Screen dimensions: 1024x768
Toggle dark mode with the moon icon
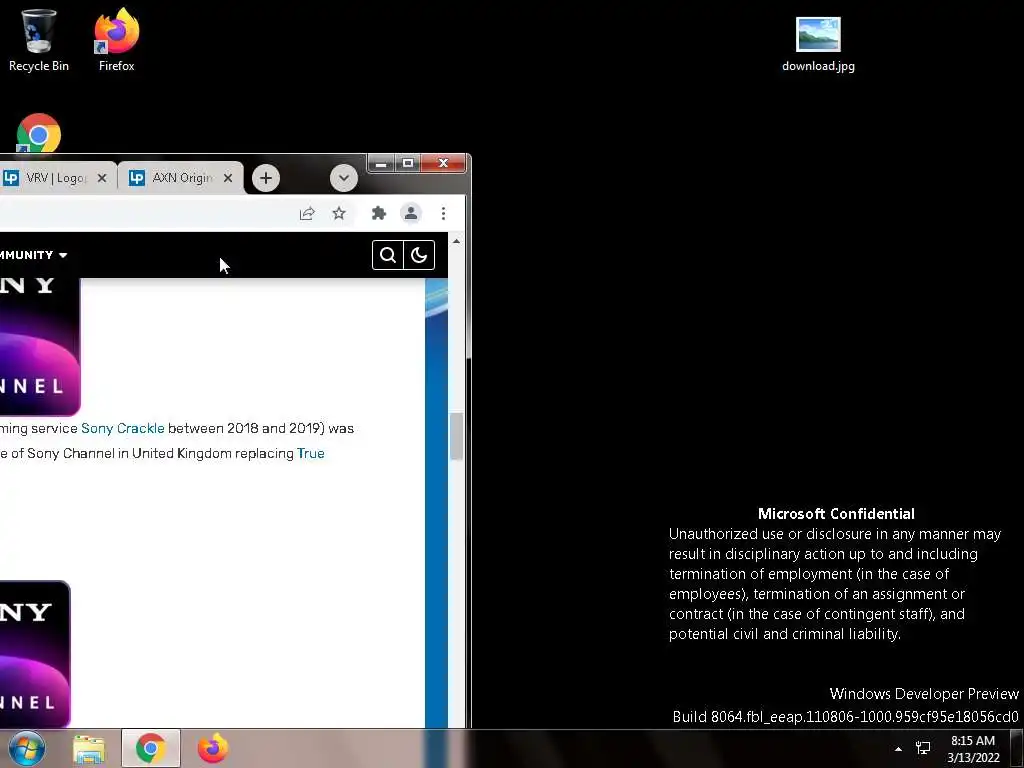[419, 255]
